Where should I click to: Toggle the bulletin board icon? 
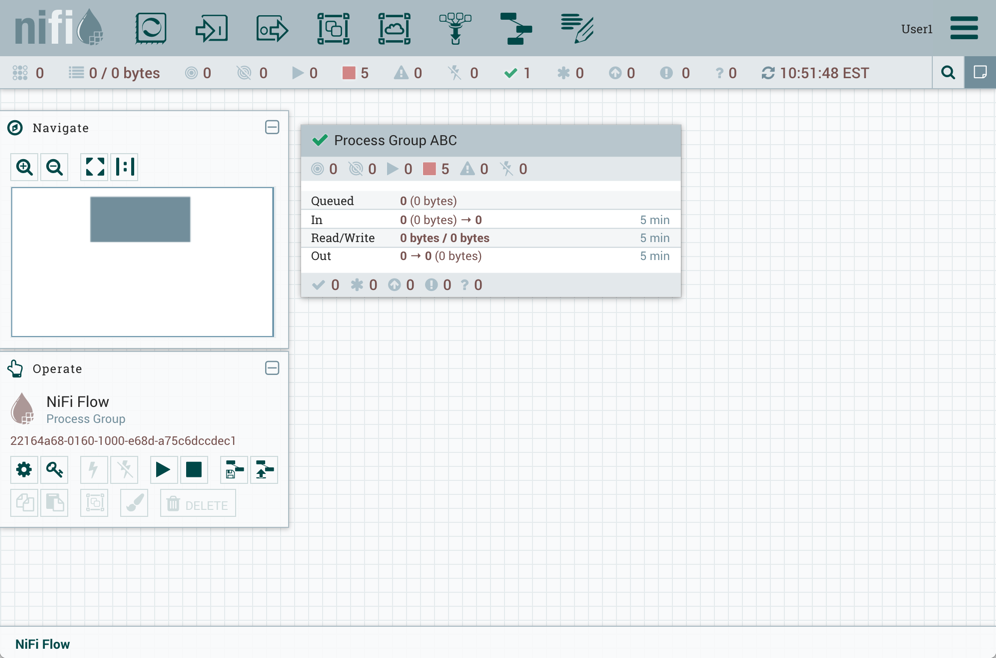tap(980, 73)
